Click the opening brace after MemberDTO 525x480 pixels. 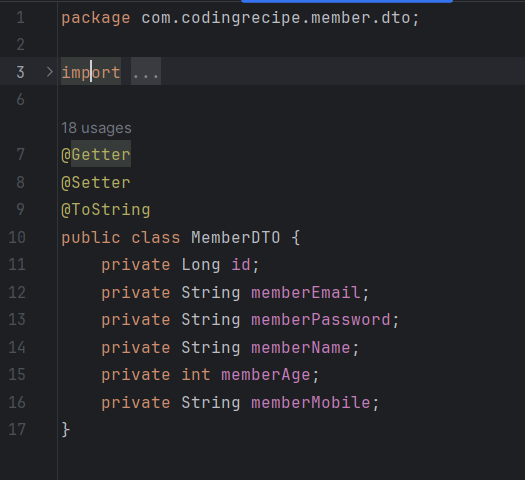point(296,238)
